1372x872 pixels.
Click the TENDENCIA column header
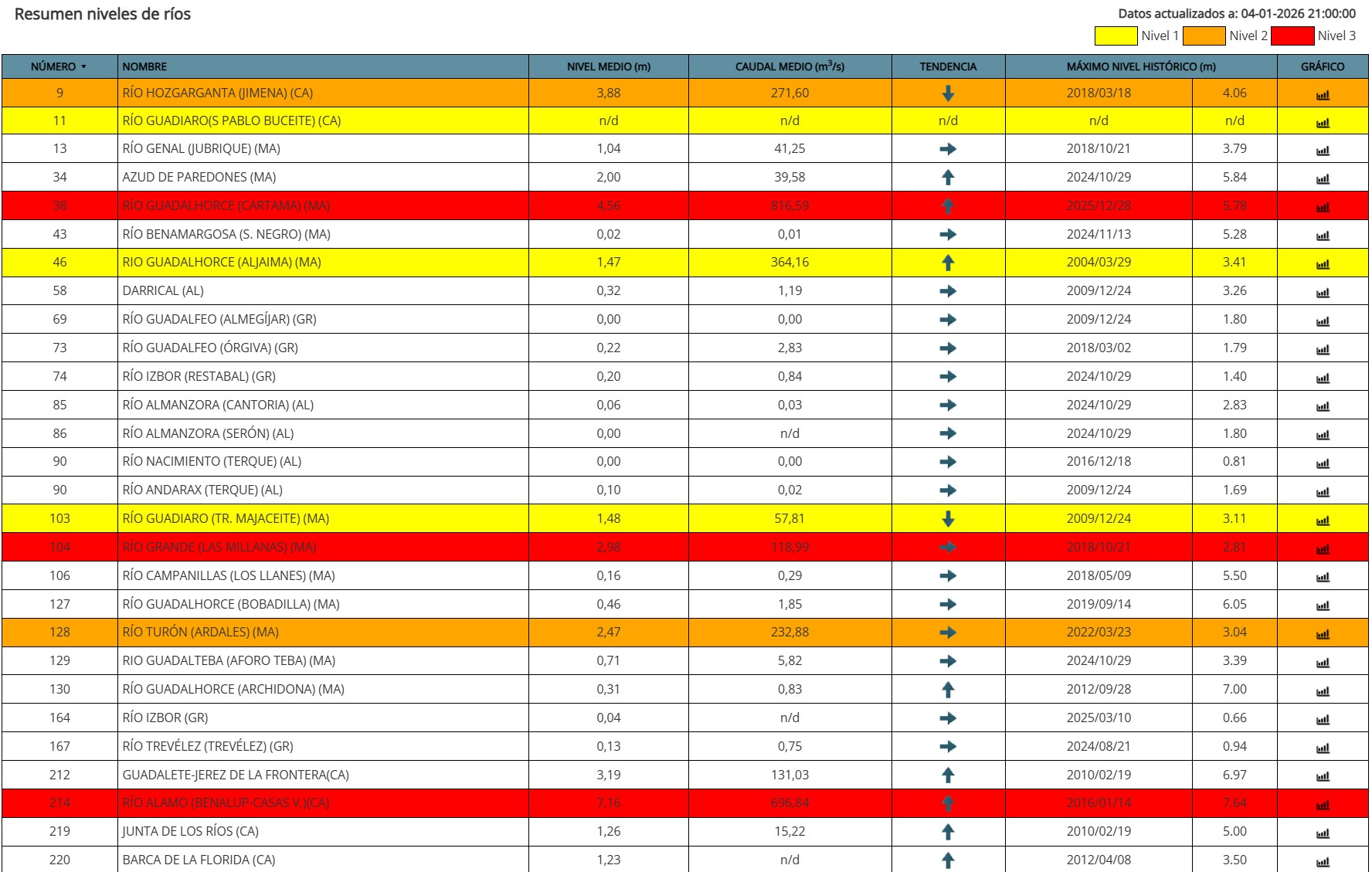pos(948,67)
